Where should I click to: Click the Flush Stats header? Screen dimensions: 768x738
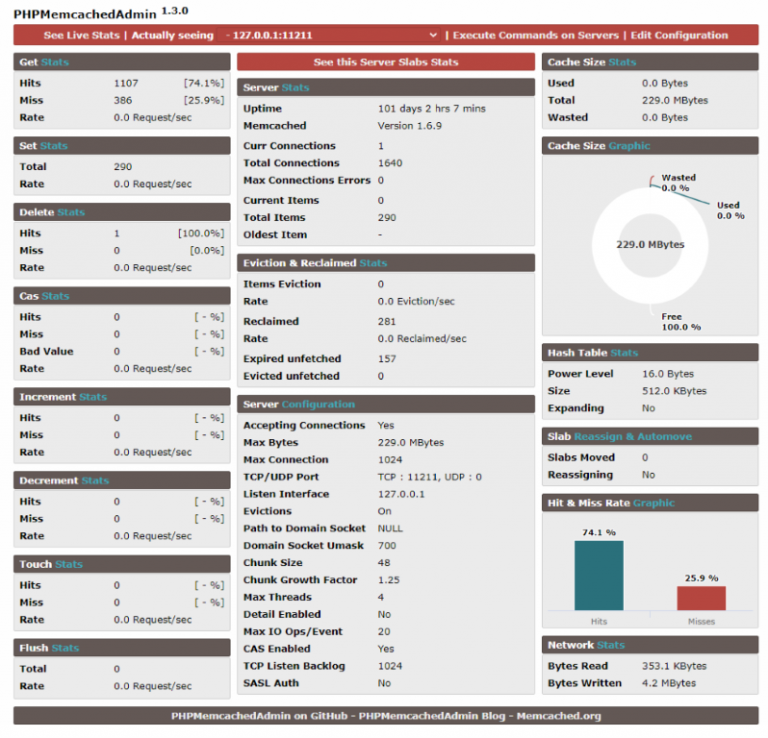(122, 648)
